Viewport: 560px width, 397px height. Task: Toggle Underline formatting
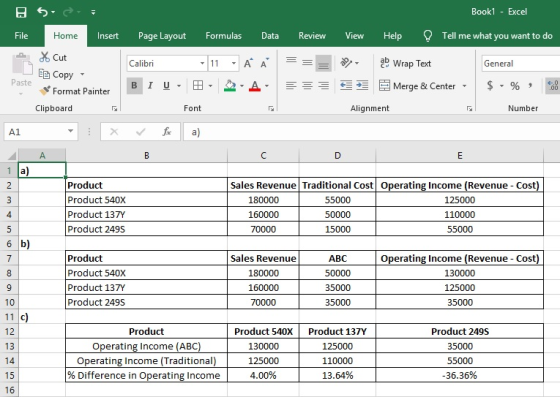click(166, 86)
